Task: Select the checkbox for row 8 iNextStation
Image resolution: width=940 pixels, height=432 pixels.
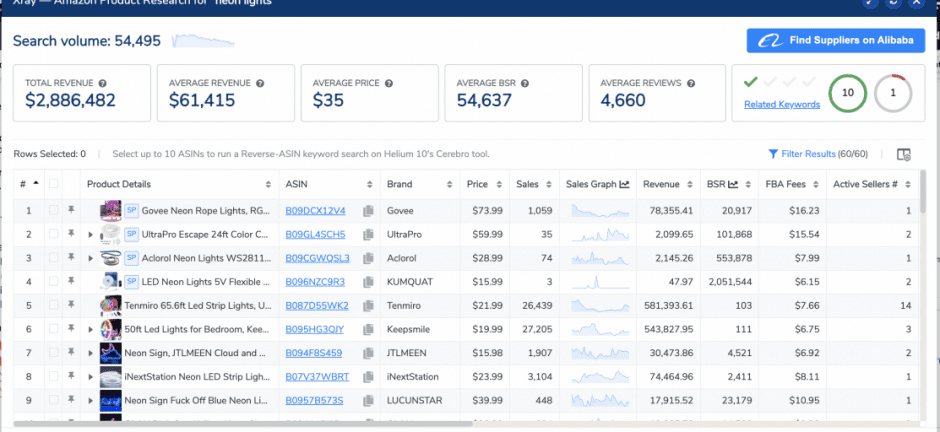Action: [54, 376]
